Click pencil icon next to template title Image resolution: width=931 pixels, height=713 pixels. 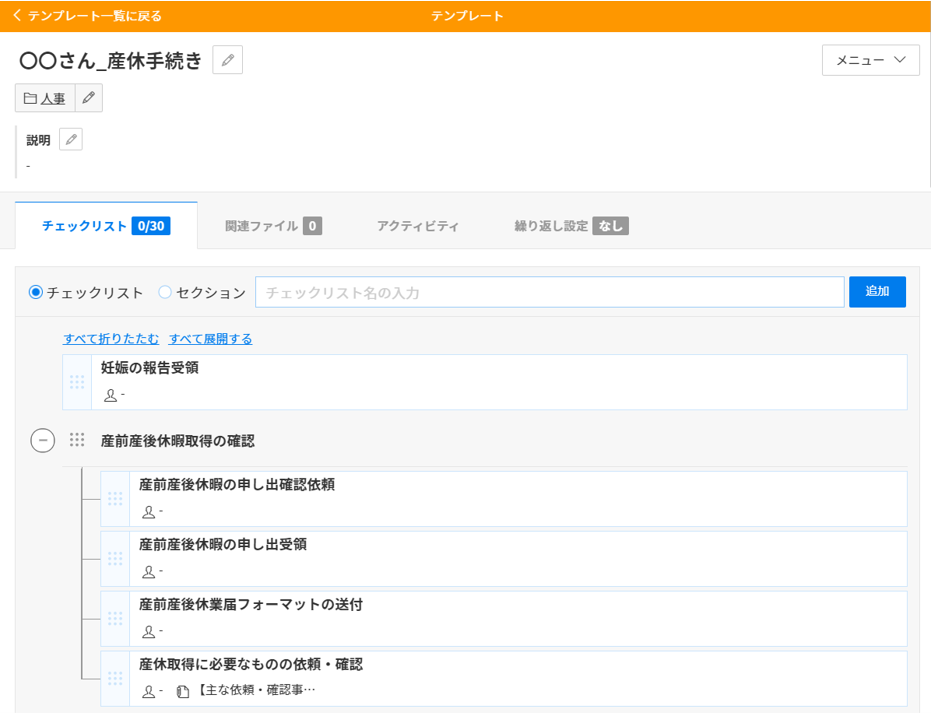pos(228,60)
